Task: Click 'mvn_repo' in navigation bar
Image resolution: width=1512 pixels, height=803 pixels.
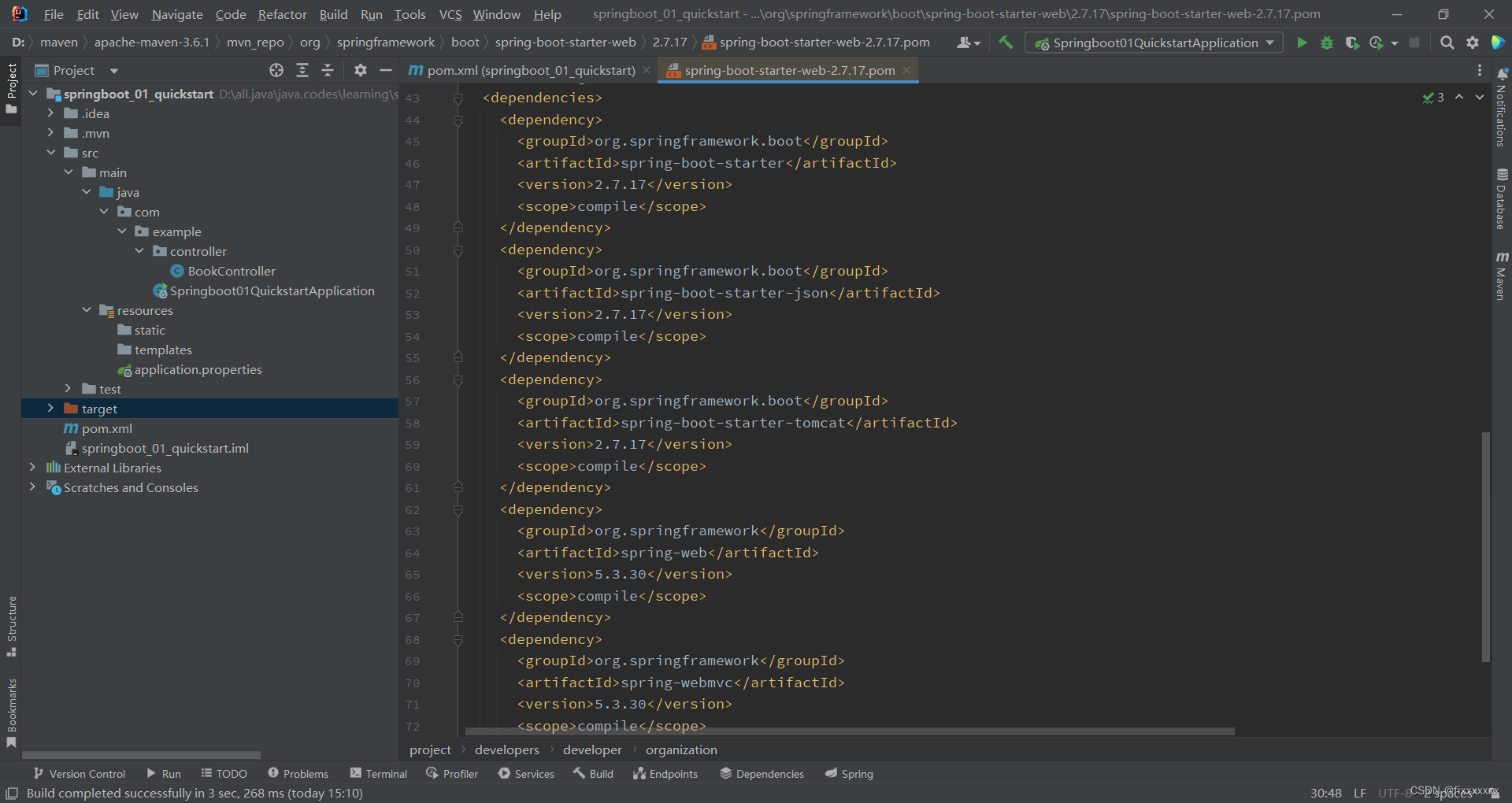Action: pos(255,43)
